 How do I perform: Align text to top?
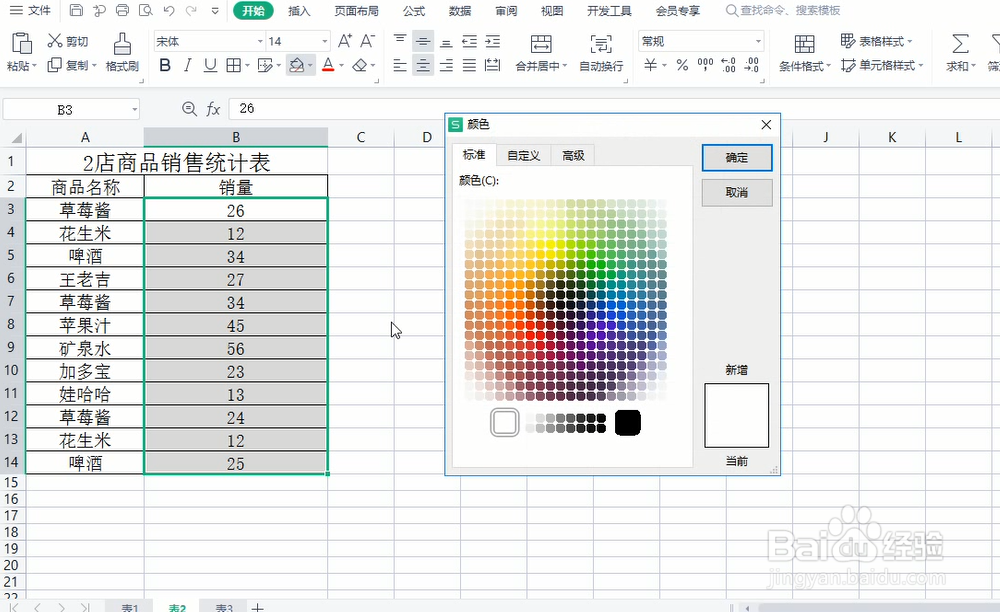(x=400, y=41)
